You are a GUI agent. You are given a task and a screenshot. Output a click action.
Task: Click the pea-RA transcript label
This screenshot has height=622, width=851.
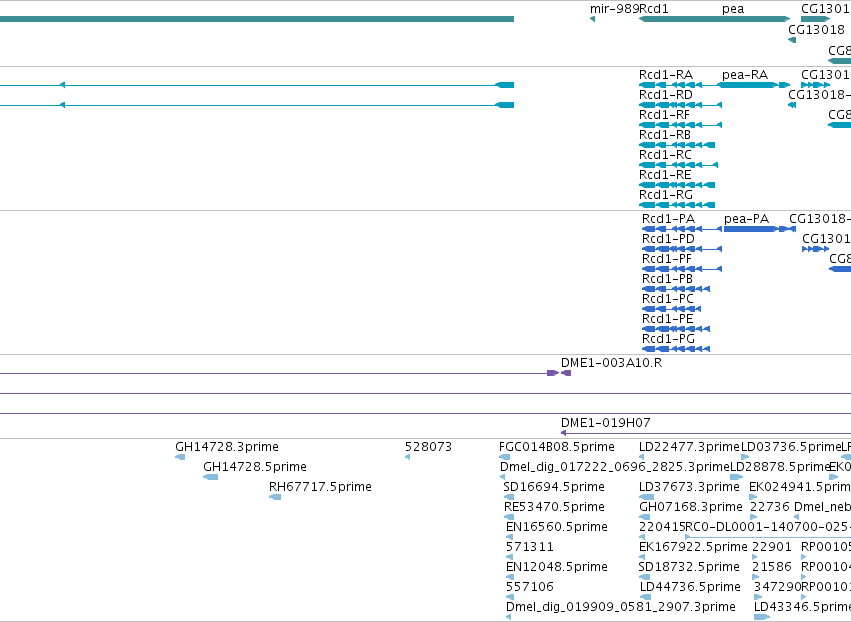point(745,75)
